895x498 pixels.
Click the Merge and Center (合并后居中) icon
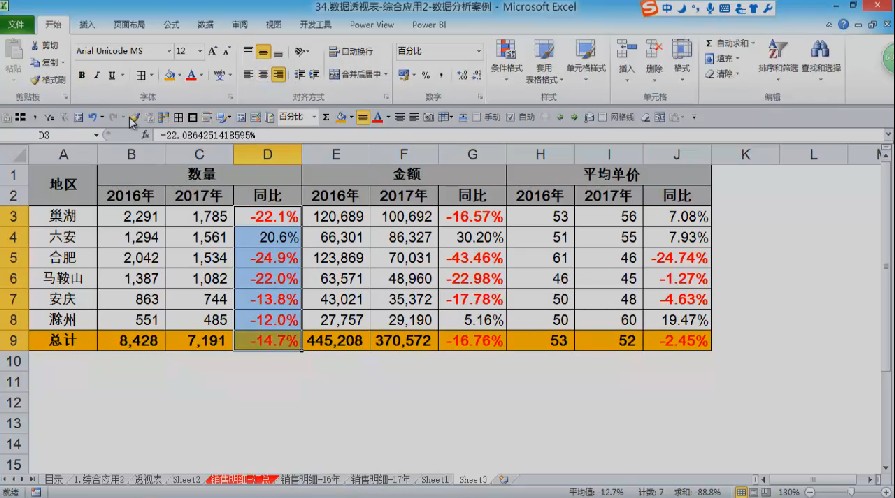(x=358, y=74)
